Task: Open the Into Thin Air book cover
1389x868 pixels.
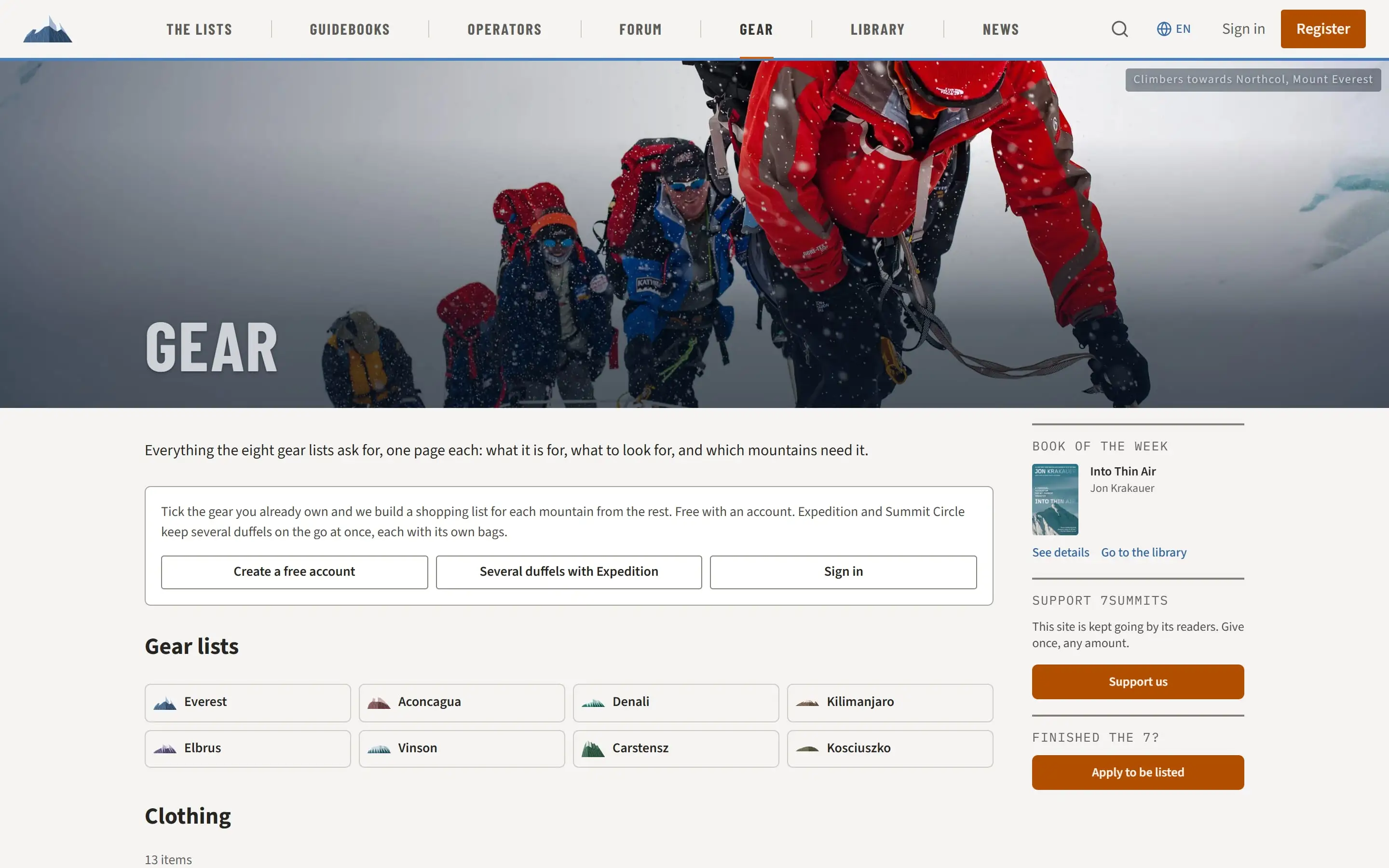Action: pyautogui.click(x=1055, y=500)
